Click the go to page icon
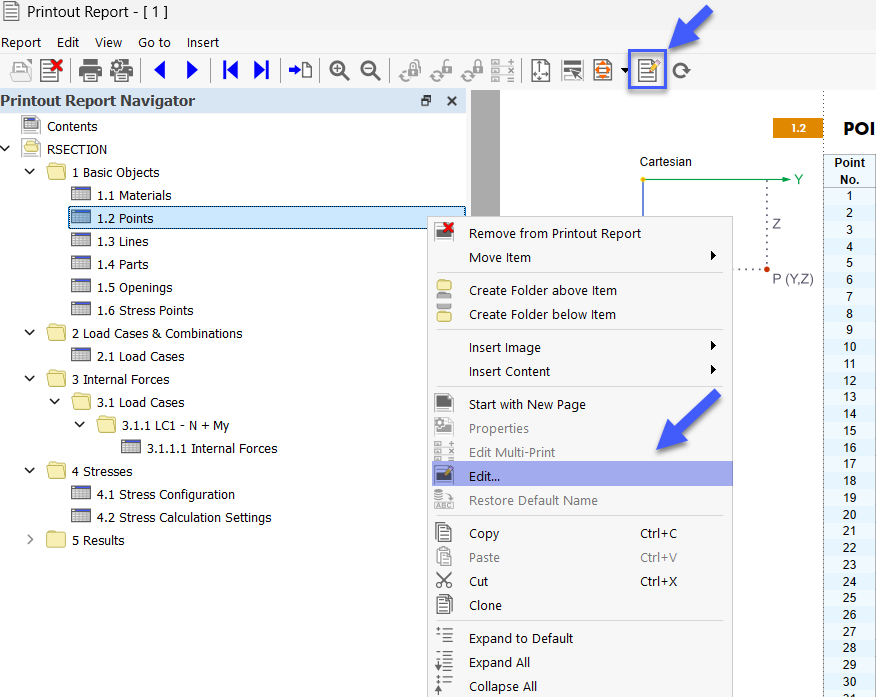Image resolution: width=876 pixels, height=697 pixels. [x=300, y=70]
